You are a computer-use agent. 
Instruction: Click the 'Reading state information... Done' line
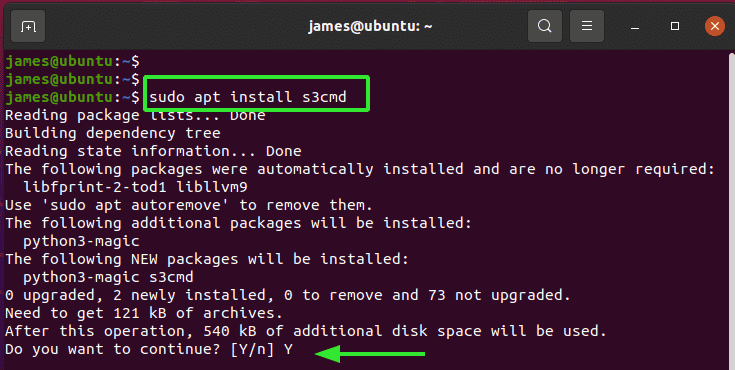153,151
